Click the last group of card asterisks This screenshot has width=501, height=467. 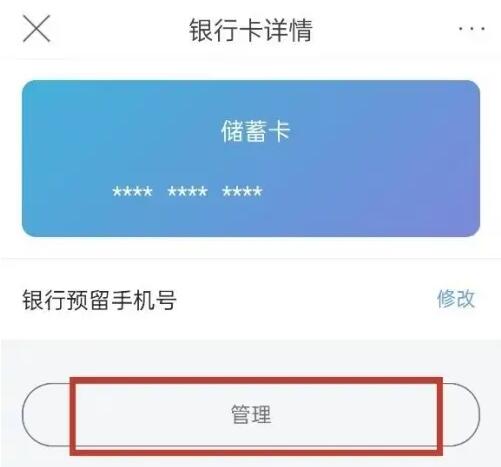(242, 192)
